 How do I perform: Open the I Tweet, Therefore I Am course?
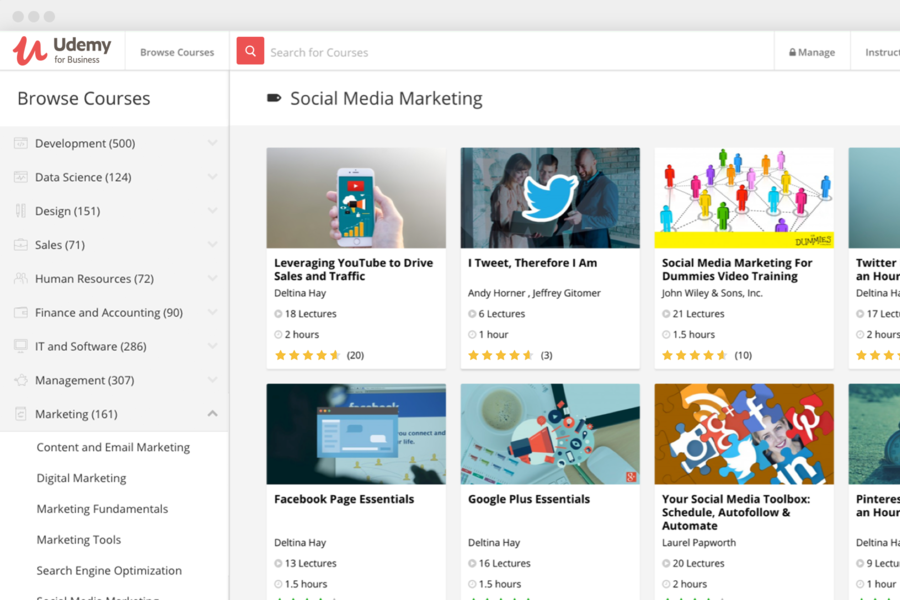532,263
